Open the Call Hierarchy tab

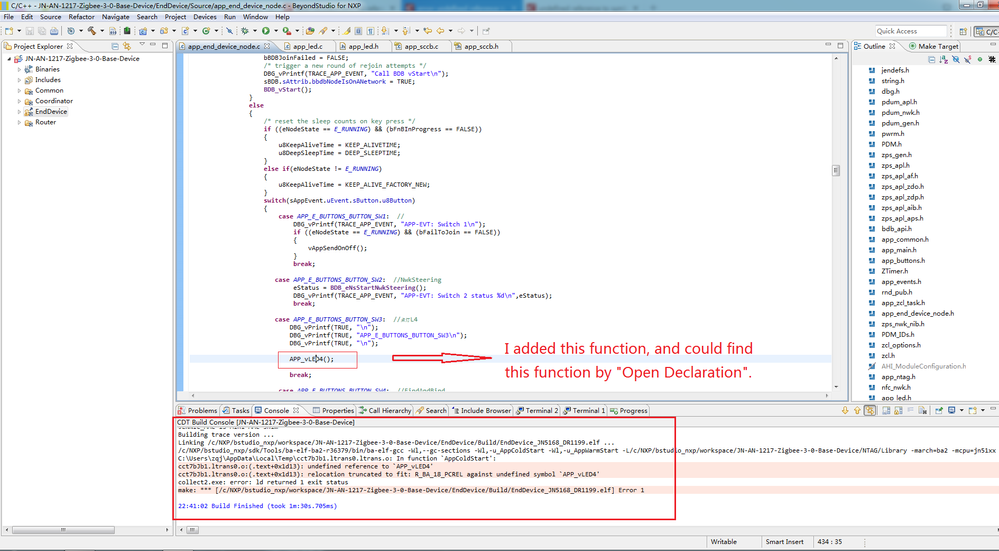tap(385, 410)
